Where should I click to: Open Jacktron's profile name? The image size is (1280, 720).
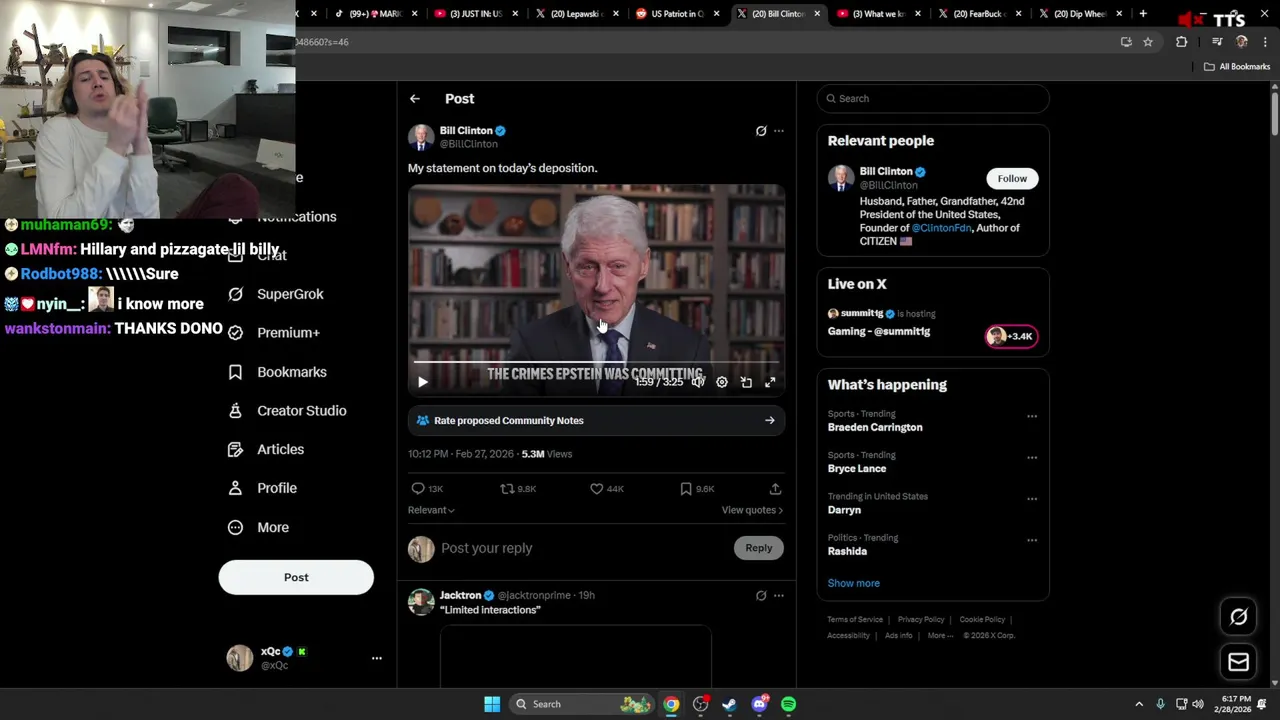pyautogui.click(x=461, y=596)
